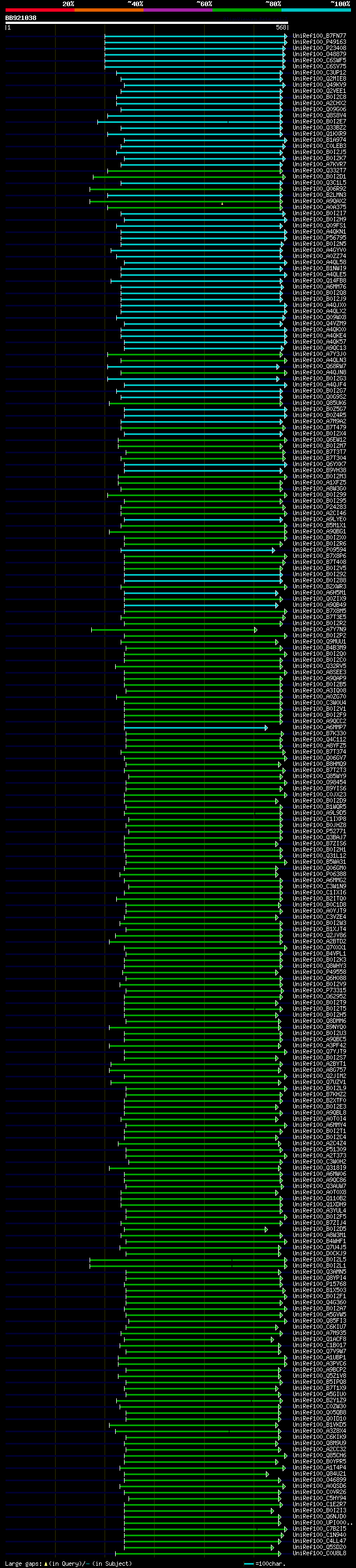Select the UniRef100_C5HY94 hit label
Image resolution: width=356 pixels, height=1568 pixels.
click(x=319, y=1498)
